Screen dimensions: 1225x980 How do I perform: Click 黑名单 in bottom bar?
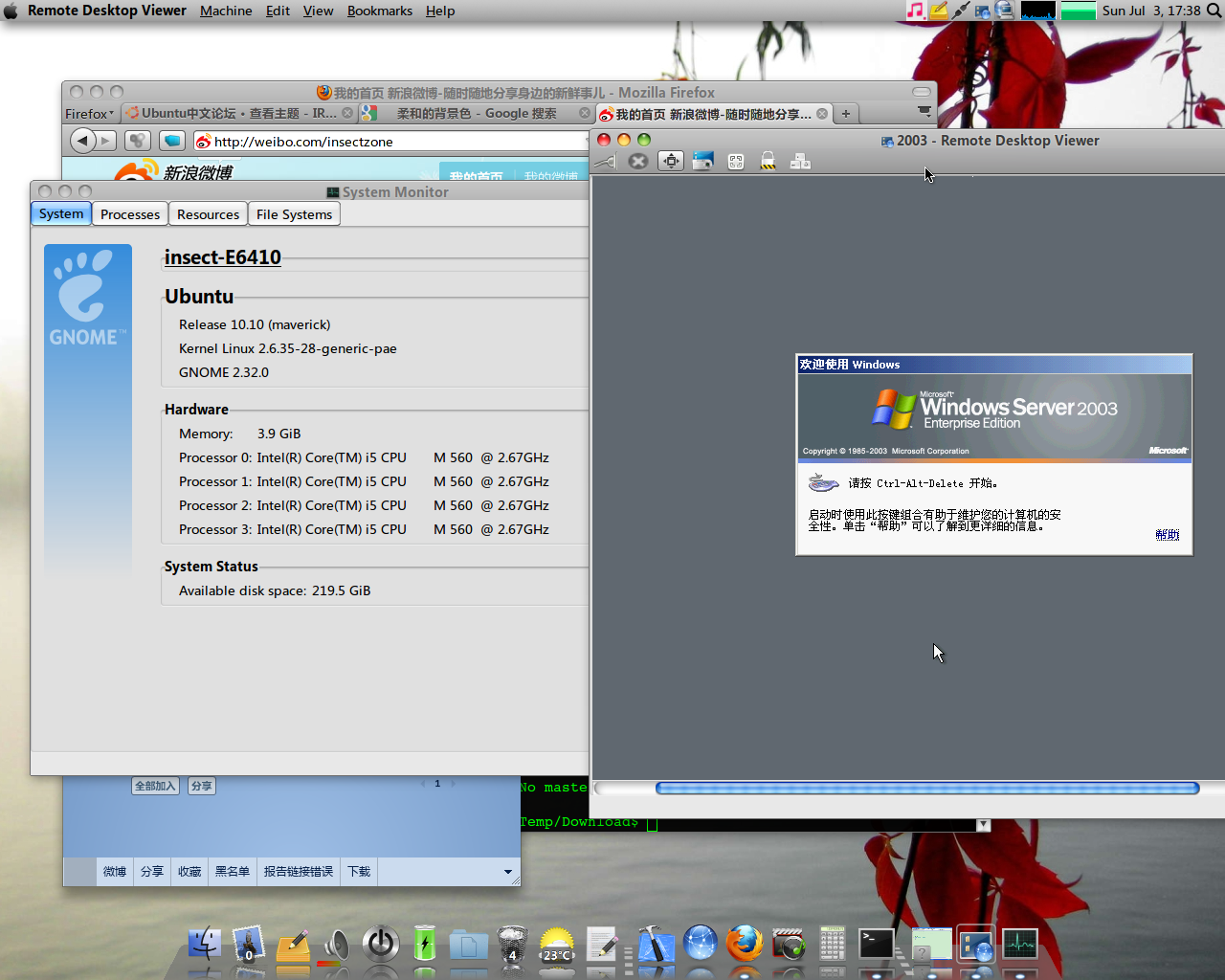(x=233, y=872)
